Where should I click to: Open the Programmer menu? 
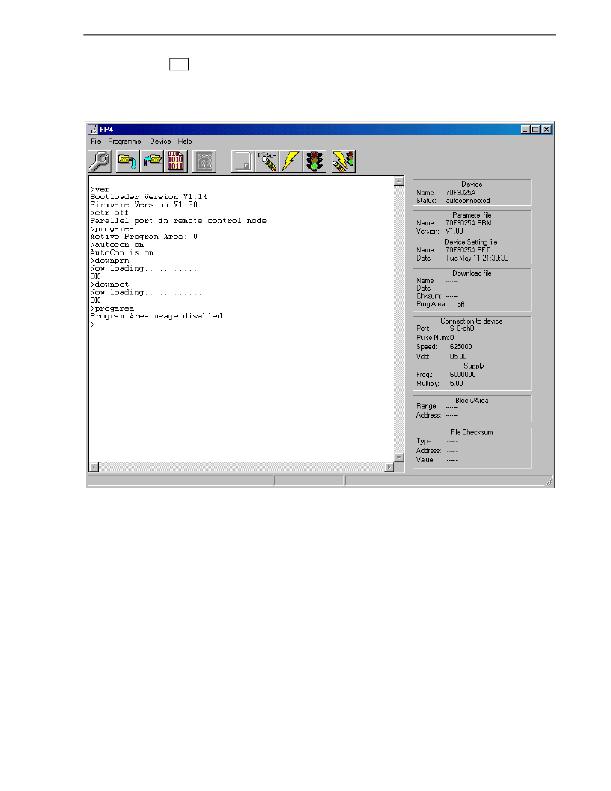(125, 141)
